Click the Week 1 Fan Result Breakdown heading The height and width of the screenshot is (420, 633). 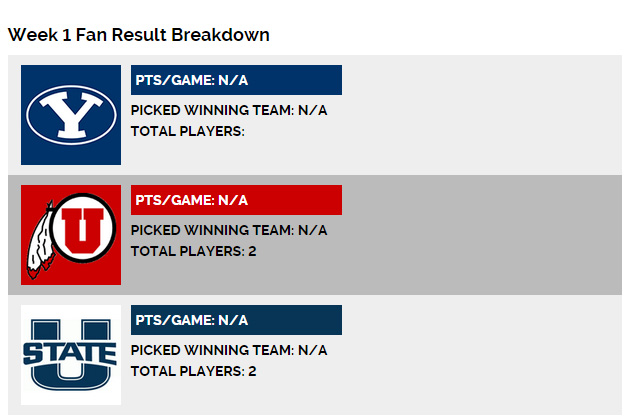click(x=139, y=35)
